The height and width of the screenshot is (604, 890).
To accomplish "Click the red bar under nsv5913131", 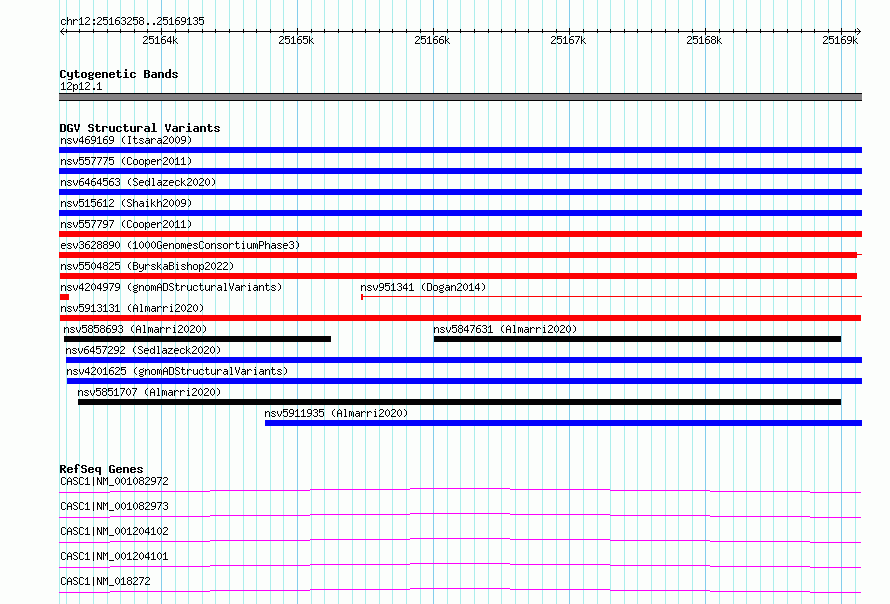I will point(460,318).
